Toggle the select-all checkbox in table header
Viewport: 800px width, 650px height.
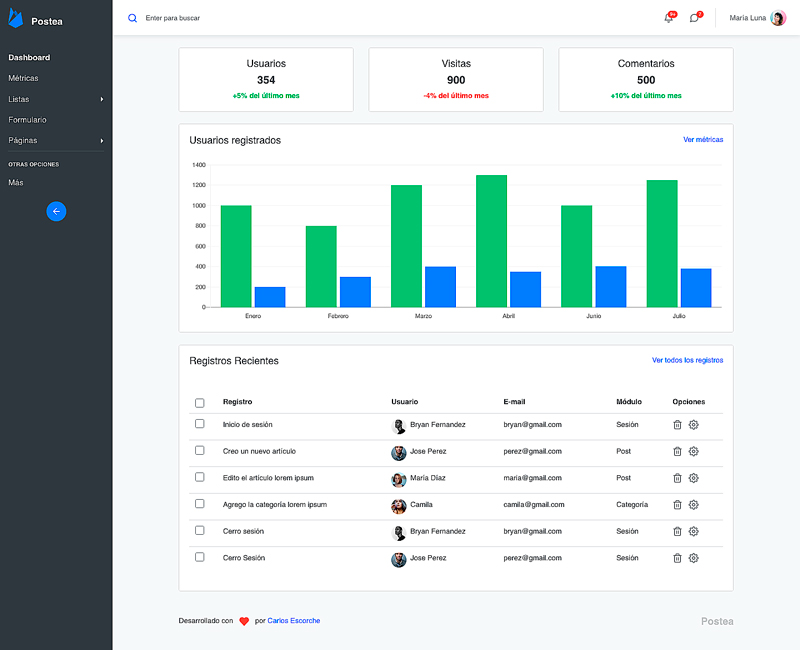point(200,403)
